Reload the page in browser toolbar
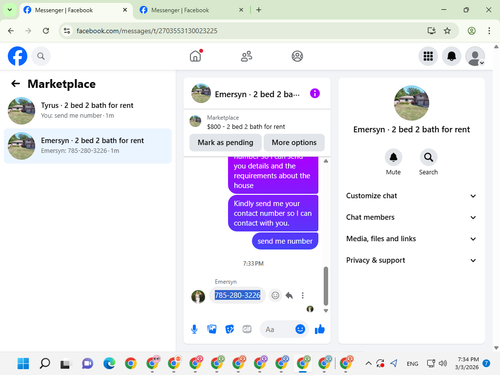Image resolution: width=500 pixels, height=375 pixels. pyautogui.click(x=46, y=31)
